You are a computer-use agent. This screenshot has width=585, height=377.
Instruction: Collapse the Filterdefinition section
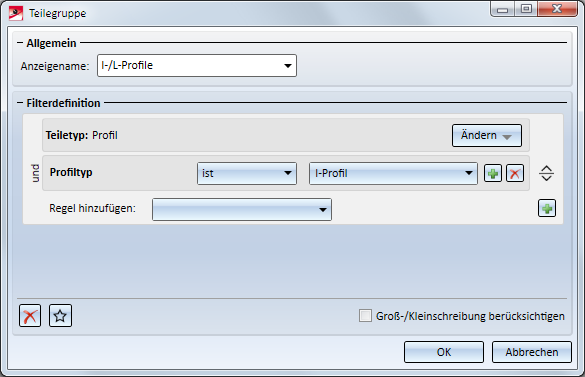(20, 103)
